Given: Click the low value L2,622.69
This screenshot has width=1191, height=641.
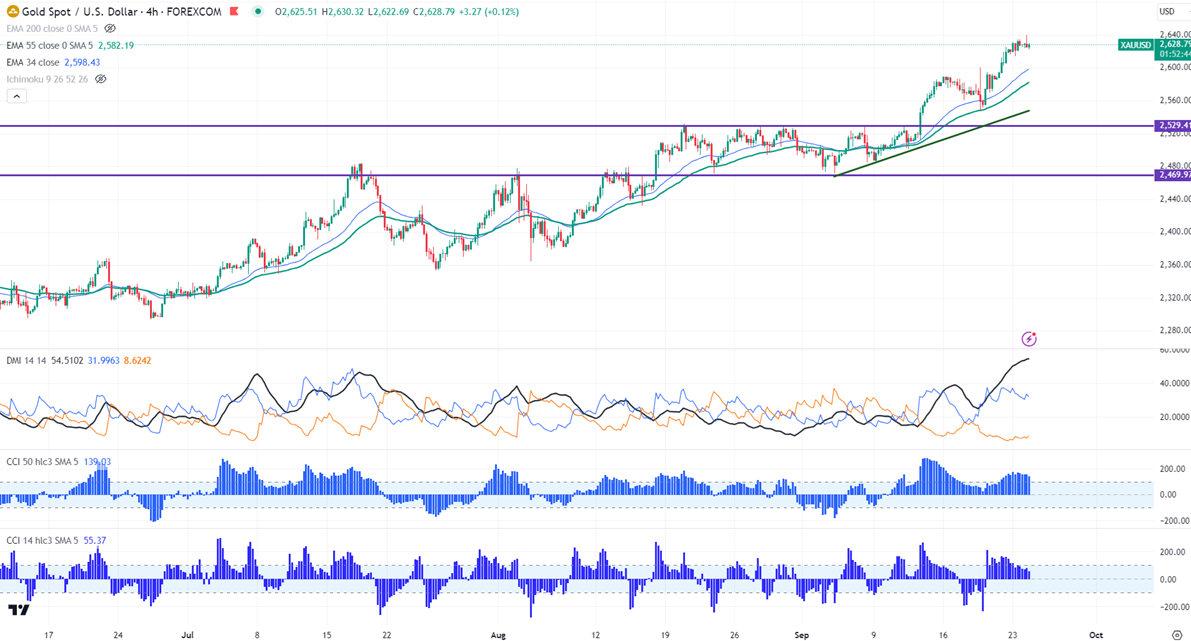Looking at the screenshot, I should click(388, 12).
